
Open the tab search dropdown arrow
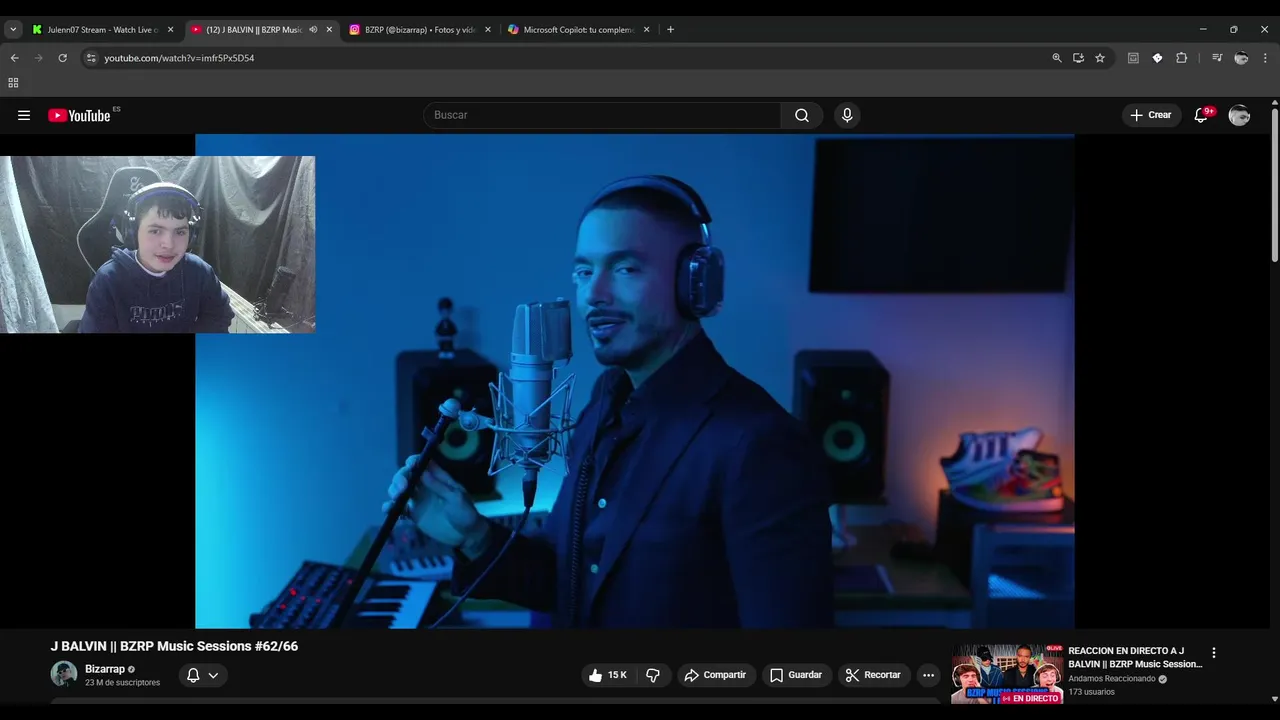(x=13, y=30)
